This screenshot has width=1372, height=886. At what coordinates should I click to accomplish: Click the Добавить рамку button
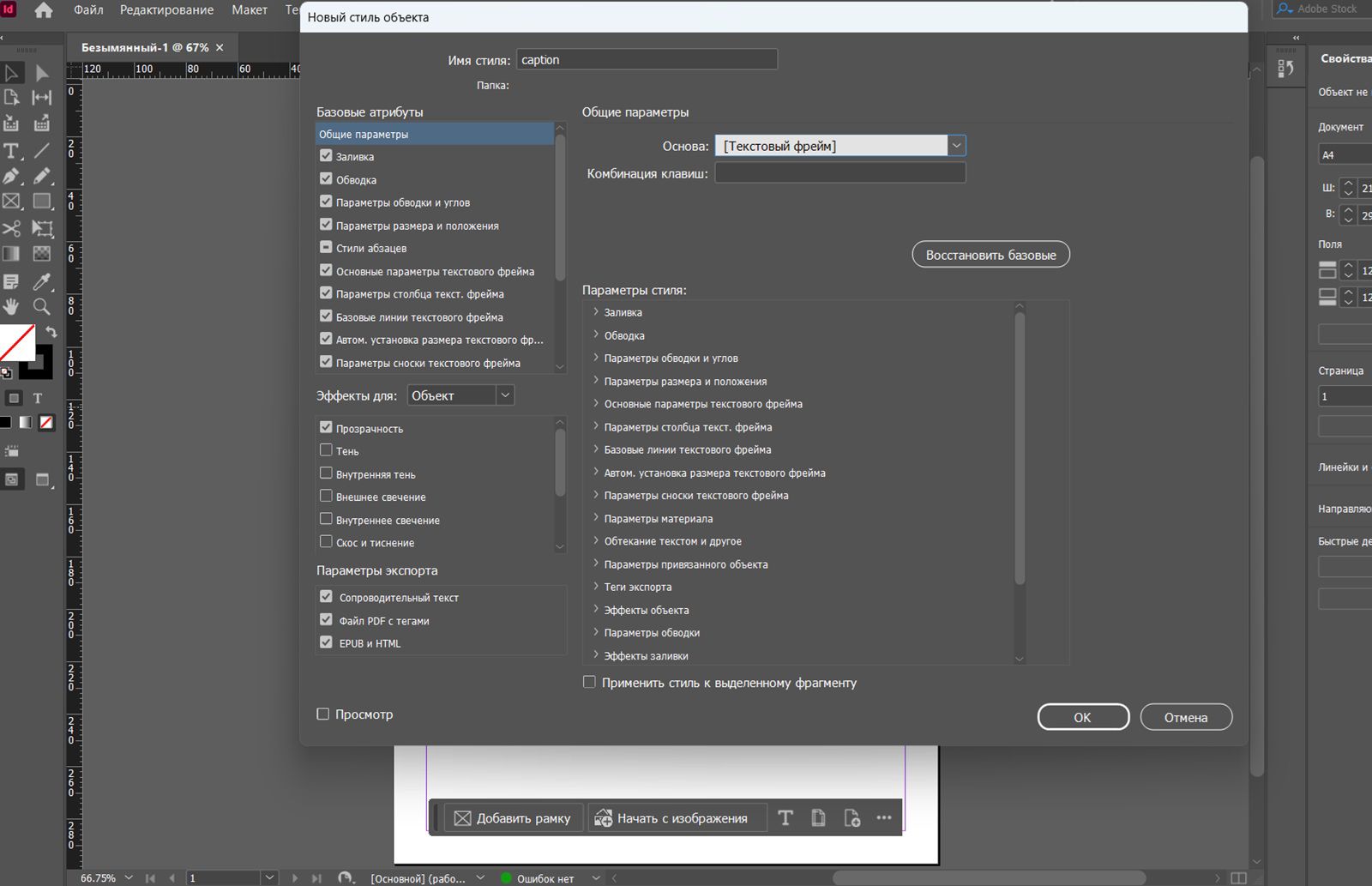(x=513, y=818)
